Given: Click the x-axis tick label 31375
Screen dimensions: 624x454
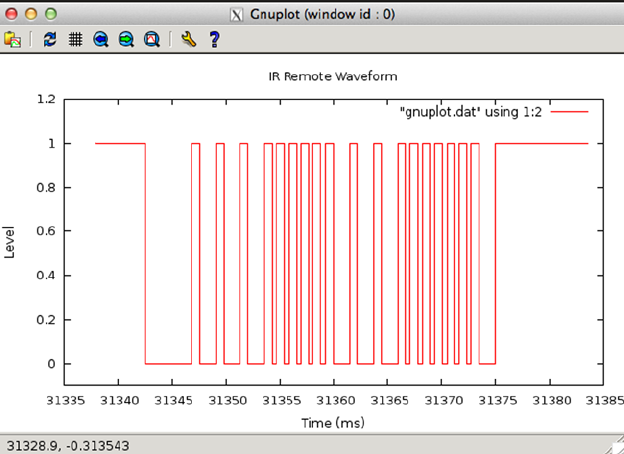Looking at the screenshot, I should pyautogui.click(x=497, y=400).
